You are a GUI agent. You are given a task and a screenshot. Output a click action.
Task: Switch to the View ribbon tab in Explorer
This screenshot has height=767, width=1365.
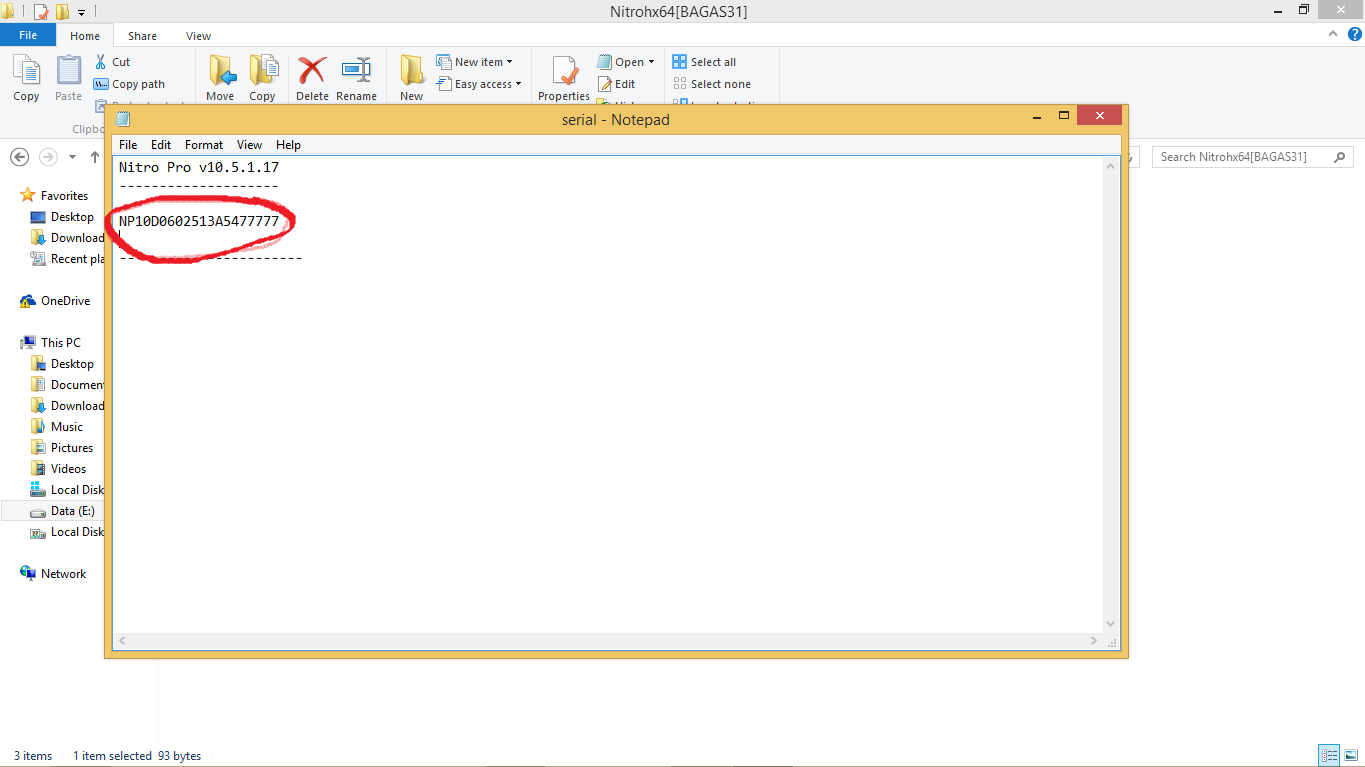(x=198, y=36)
